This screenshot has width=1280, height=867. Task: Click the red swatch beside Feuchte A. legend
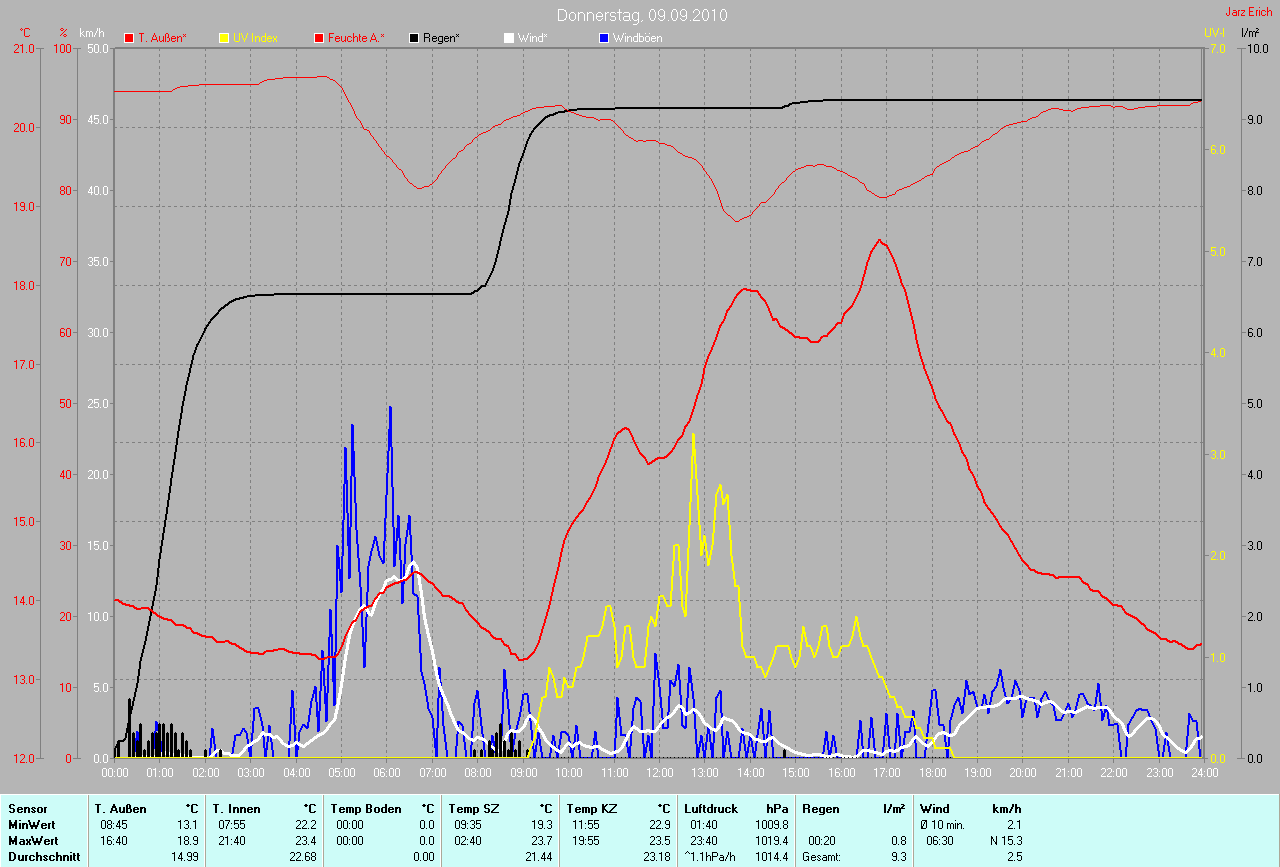[x=319, y=38]
